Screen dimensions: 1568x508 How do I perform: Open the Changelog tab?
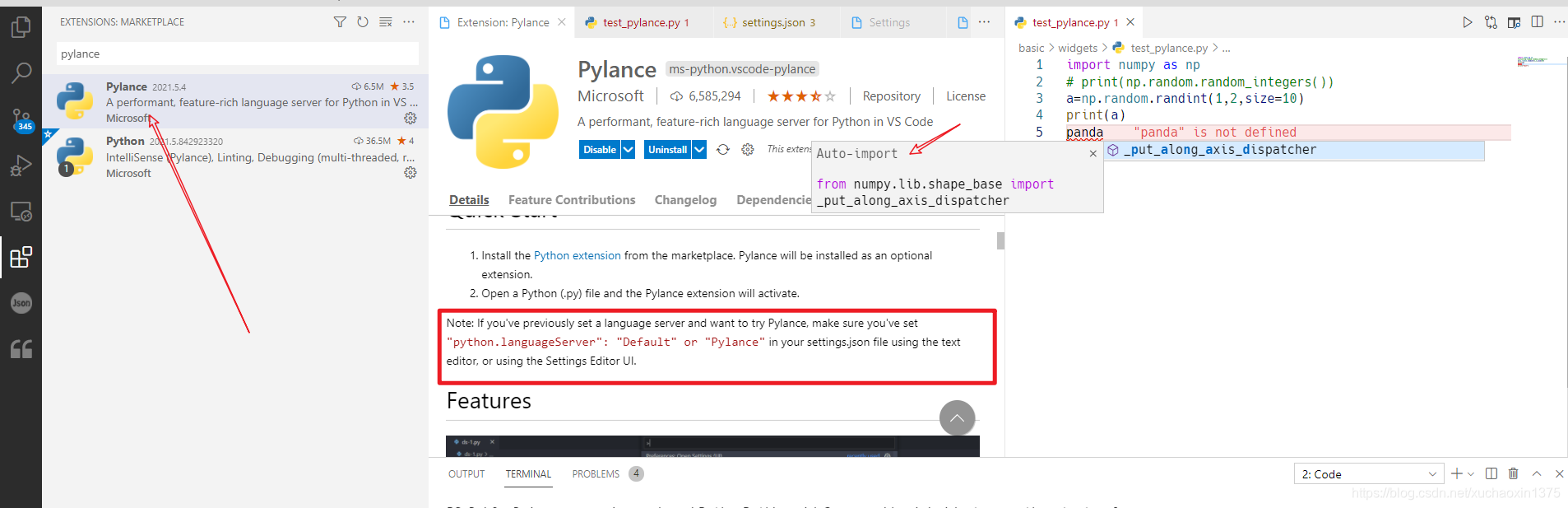click(x=685, y=200)
